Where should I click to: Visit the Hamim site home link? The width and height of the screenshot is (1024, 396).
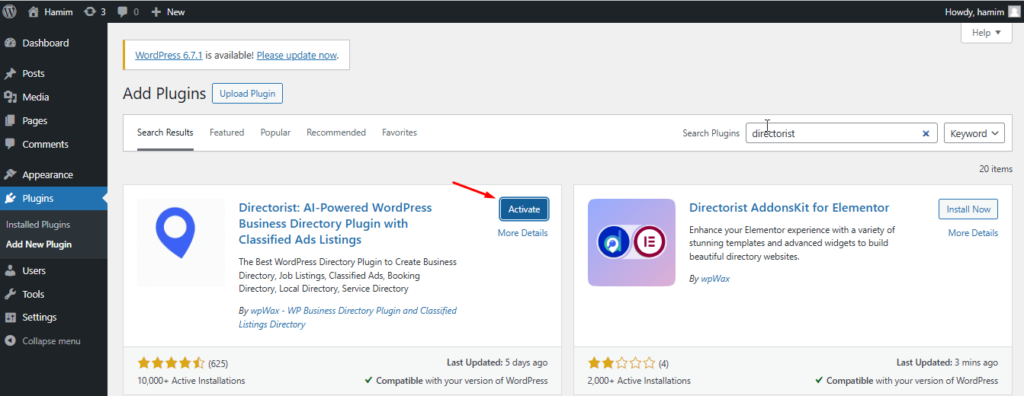50,12
